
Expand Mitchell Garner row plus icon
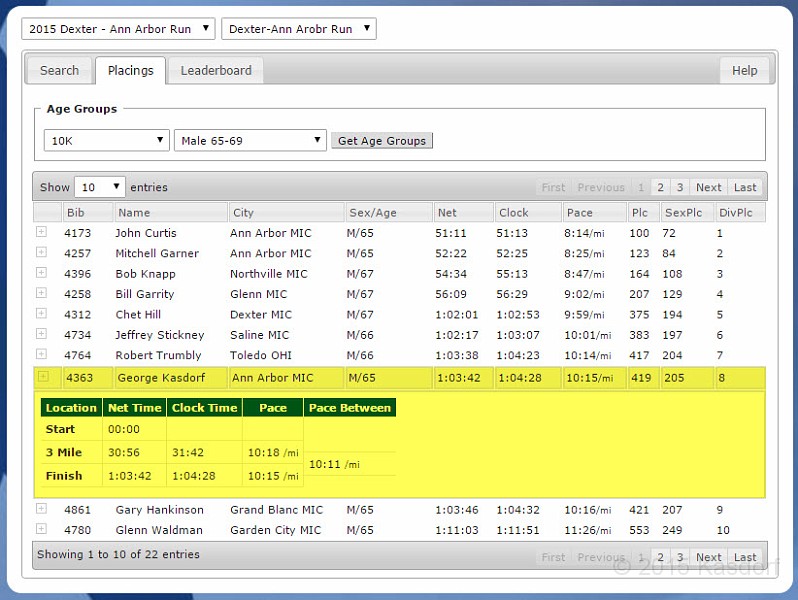pyautogui.click(x=41, y=252)
